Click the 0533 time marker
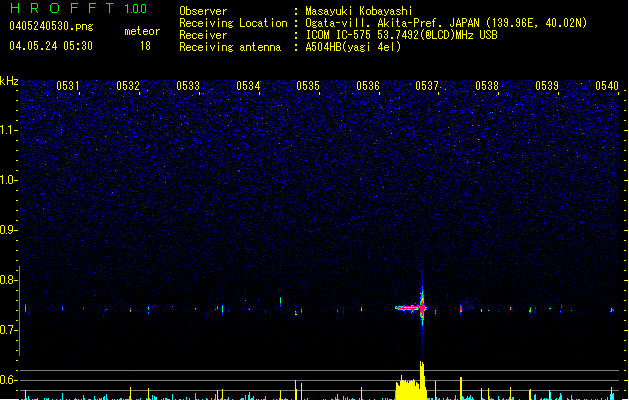Screen dimensions: 629x400 pos(188,86)
